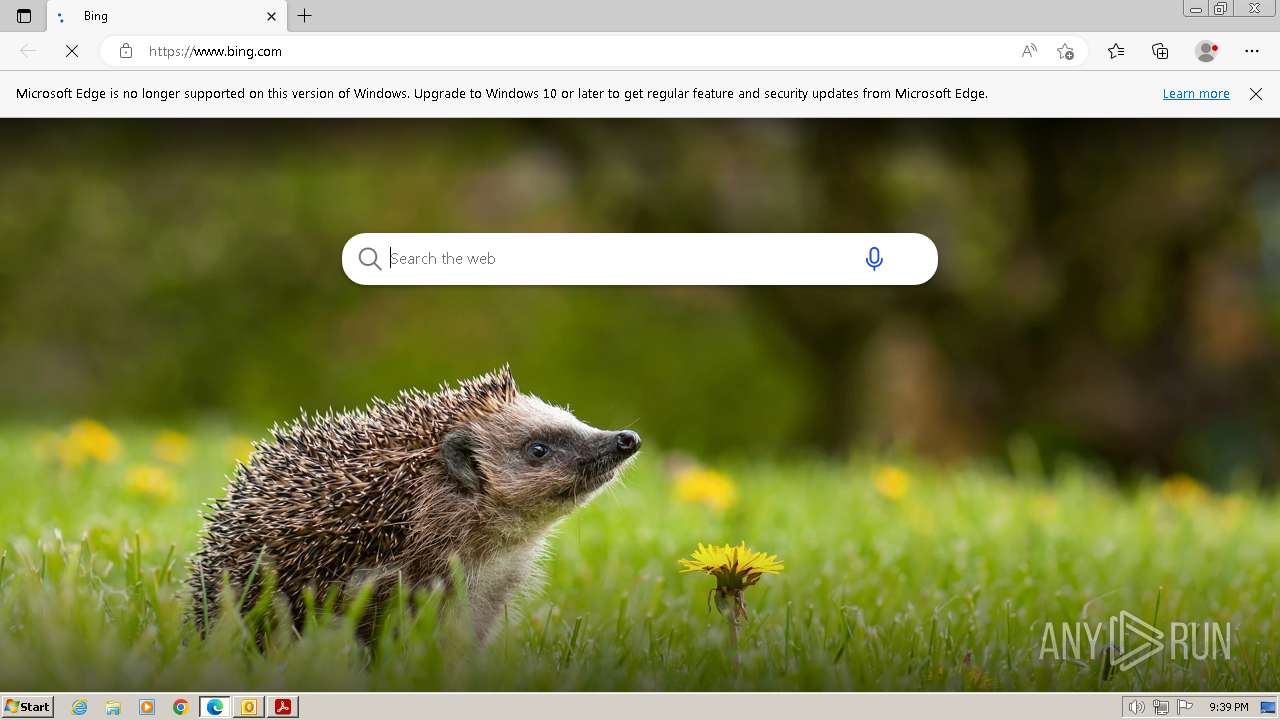Image resolution: width=1280 pixels, height=720 pixels.
Task: Open Read aloud in address bar
Action: tap(1029, 51)
